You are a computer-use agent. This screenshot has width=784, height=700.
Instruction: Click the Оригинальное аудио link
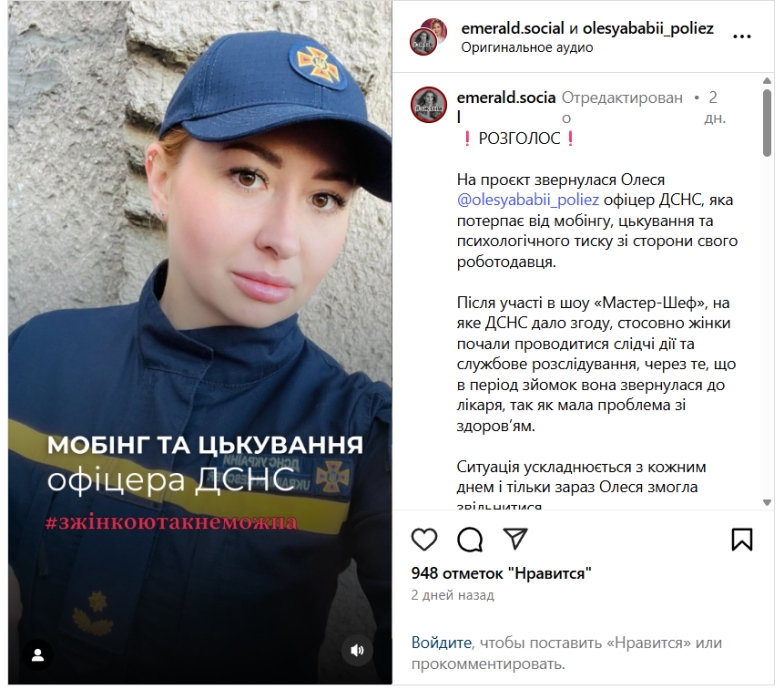click(x=527, y=48)
